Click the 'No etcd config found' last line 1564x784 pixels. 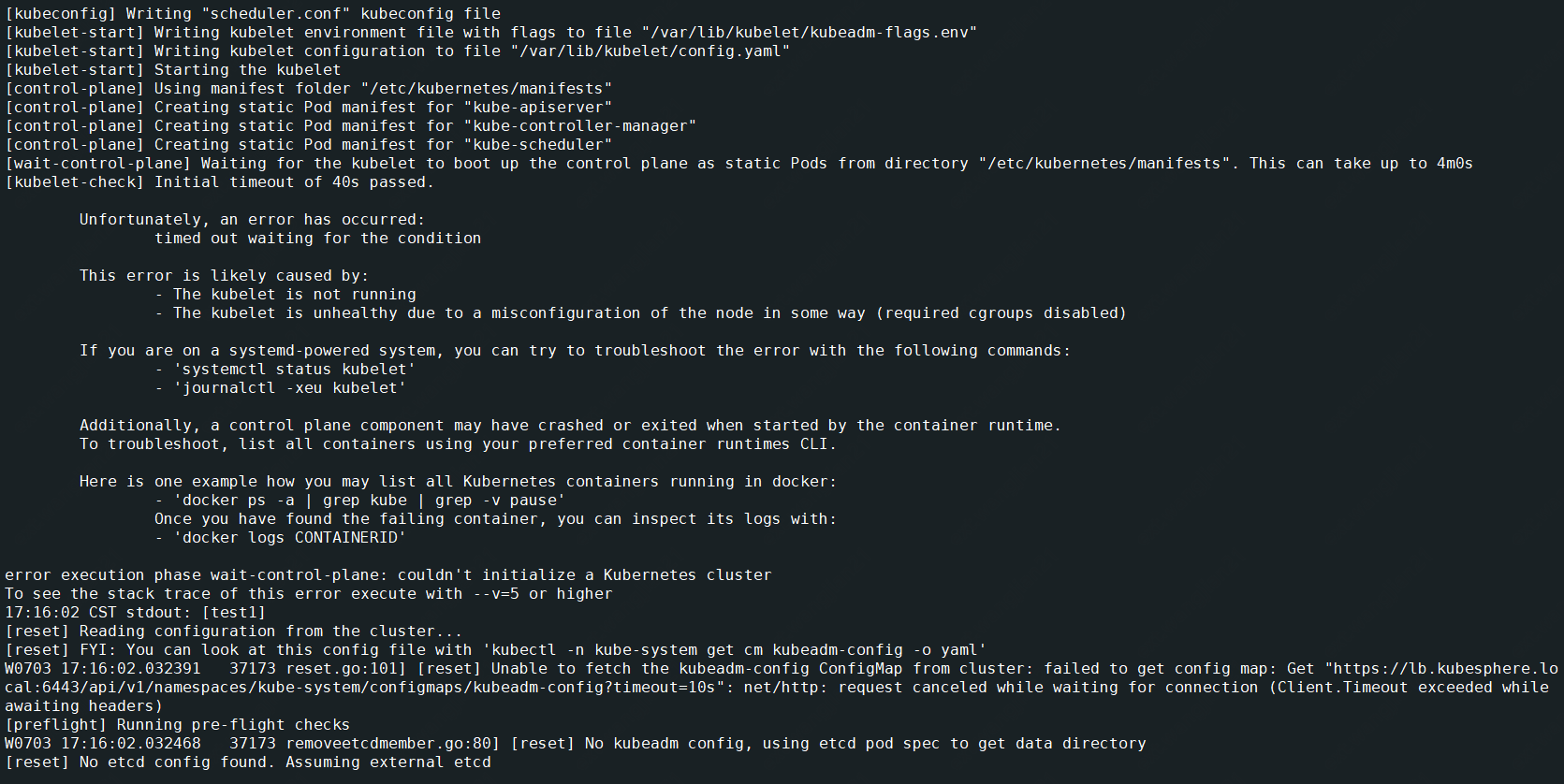[248, 762]
